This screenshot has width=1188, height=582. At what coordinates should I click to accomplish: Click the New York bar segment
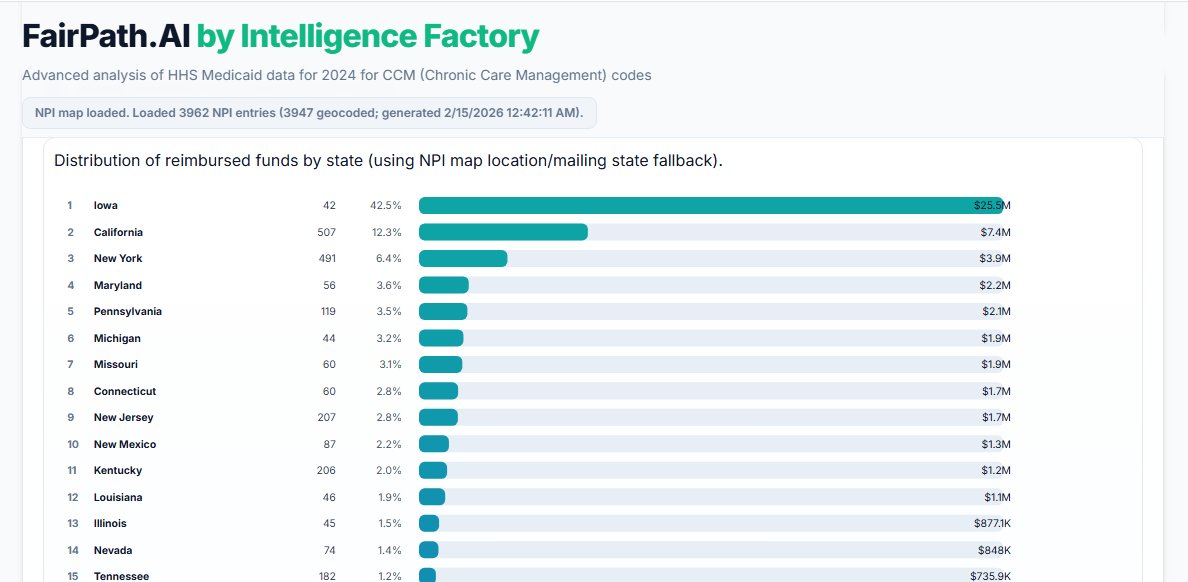tap(463, 258)
